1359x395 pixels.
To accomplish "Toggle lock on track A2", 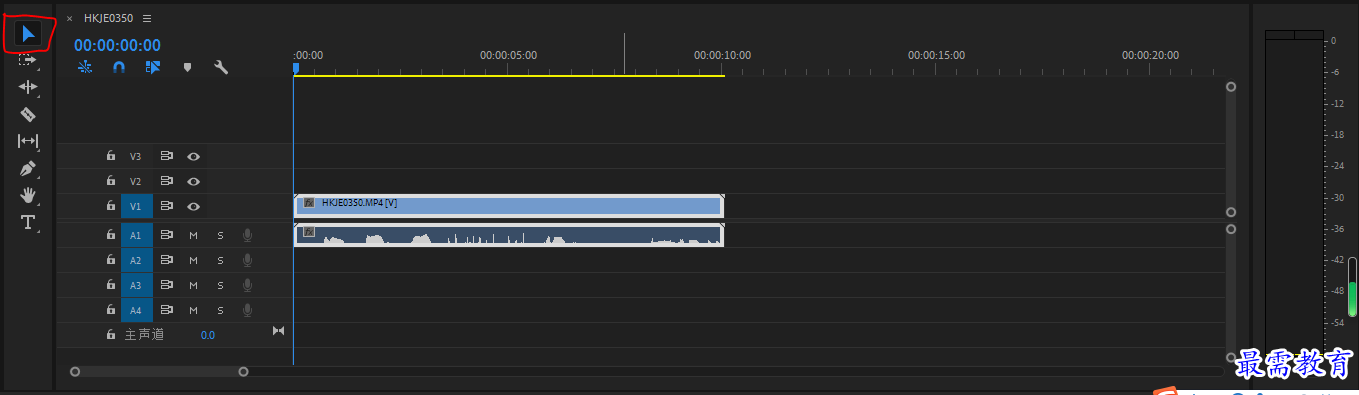I will coord(111,260).
